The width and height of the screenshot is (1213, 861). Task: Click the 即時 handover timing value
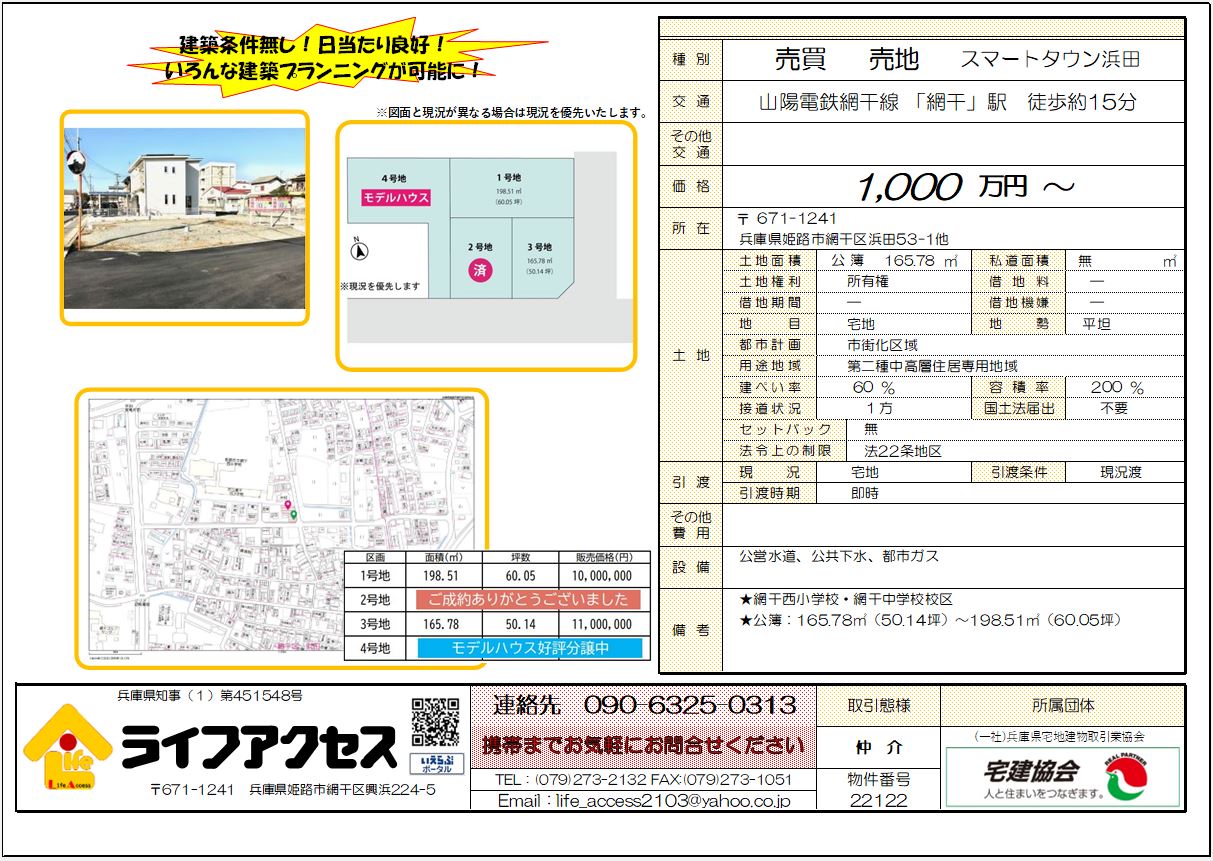coord(866,493)
